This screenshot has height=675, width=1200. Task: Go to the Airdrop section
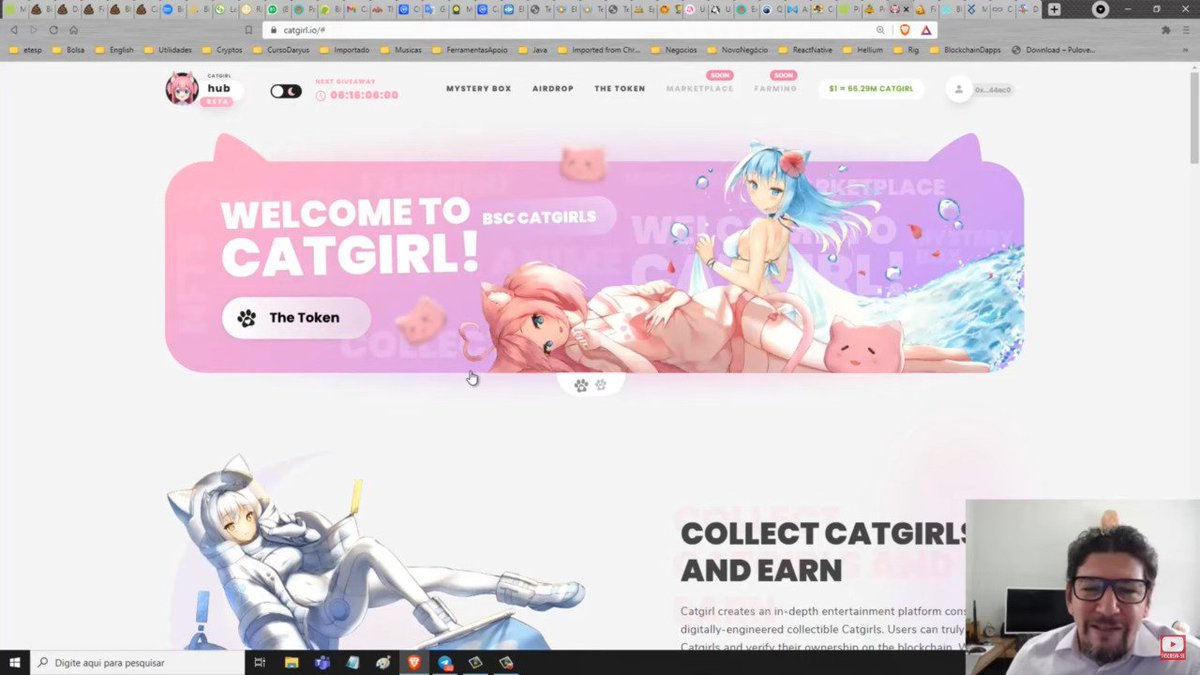[x=553, y=89]
